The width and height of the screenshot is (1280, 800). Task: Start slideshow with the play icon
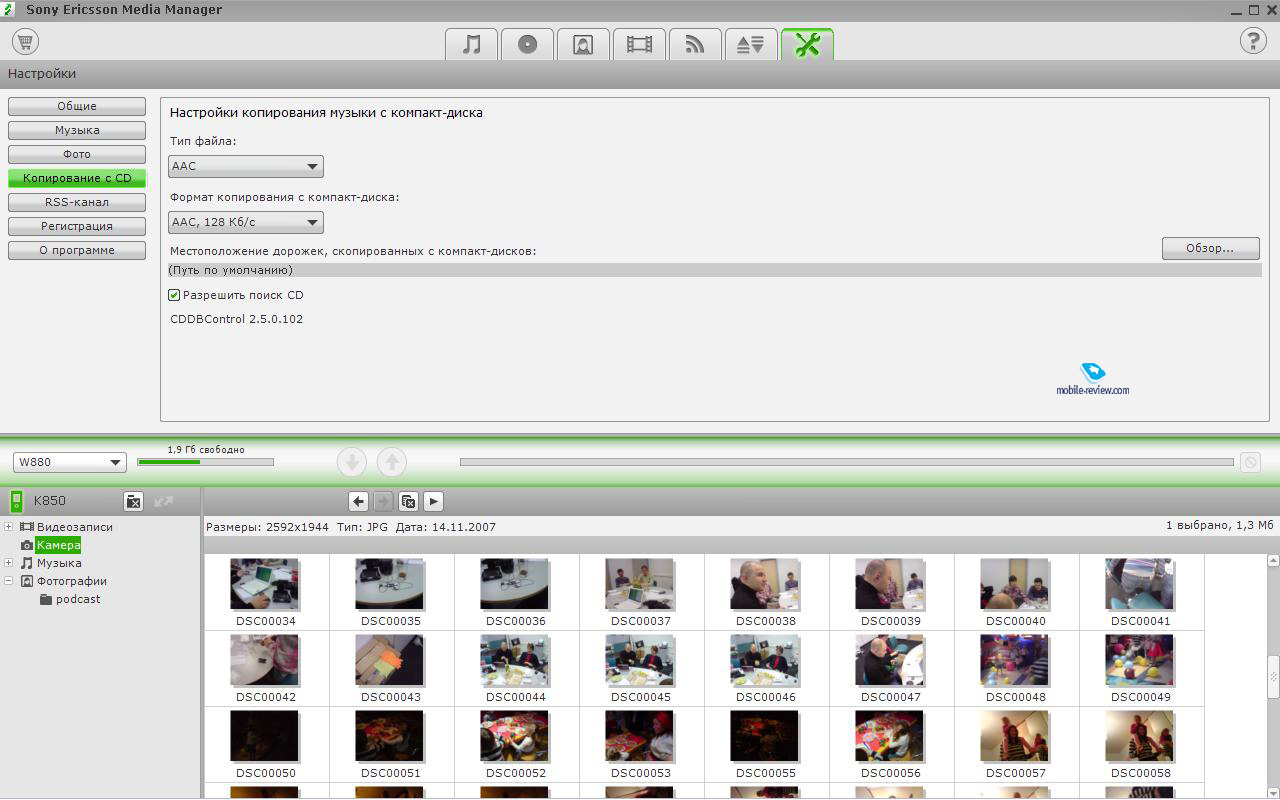click(433, 502)
